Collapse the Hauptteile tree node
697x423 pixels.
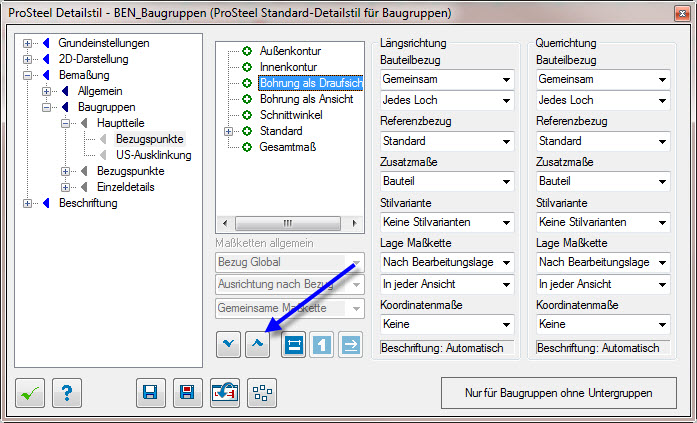tap(66, 124)
